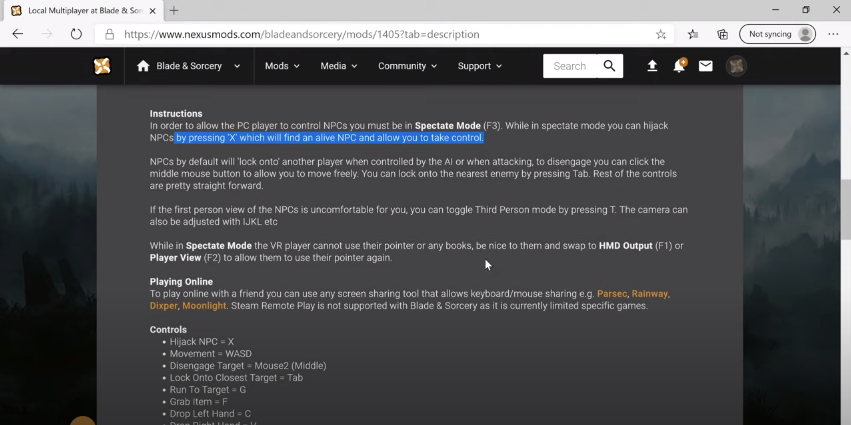The height and width of the screenshot is (425, 851).
Task: Select the Local Multiplayer browser tab
Action: point(82,10)
